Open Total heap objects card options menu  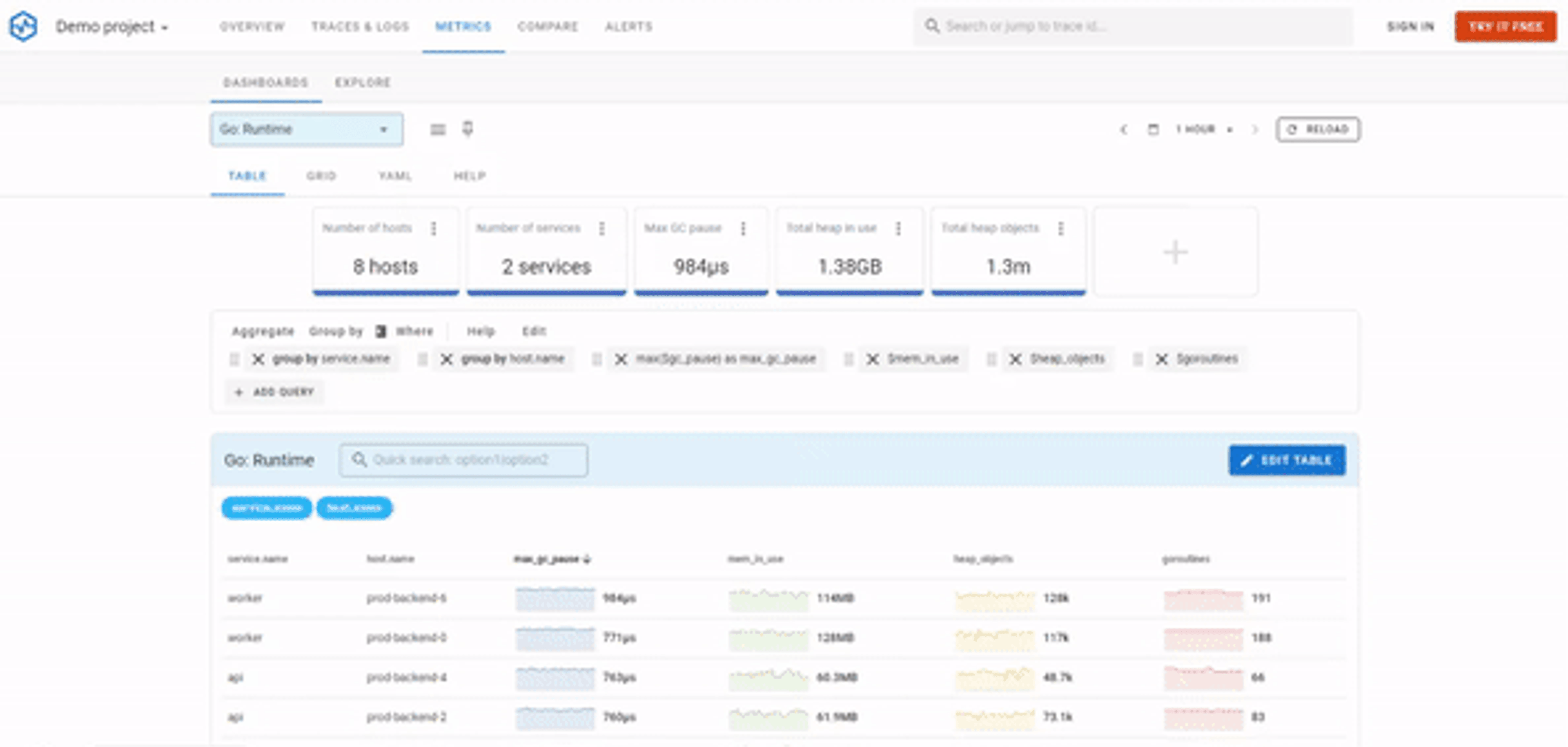coord(1060,229)
